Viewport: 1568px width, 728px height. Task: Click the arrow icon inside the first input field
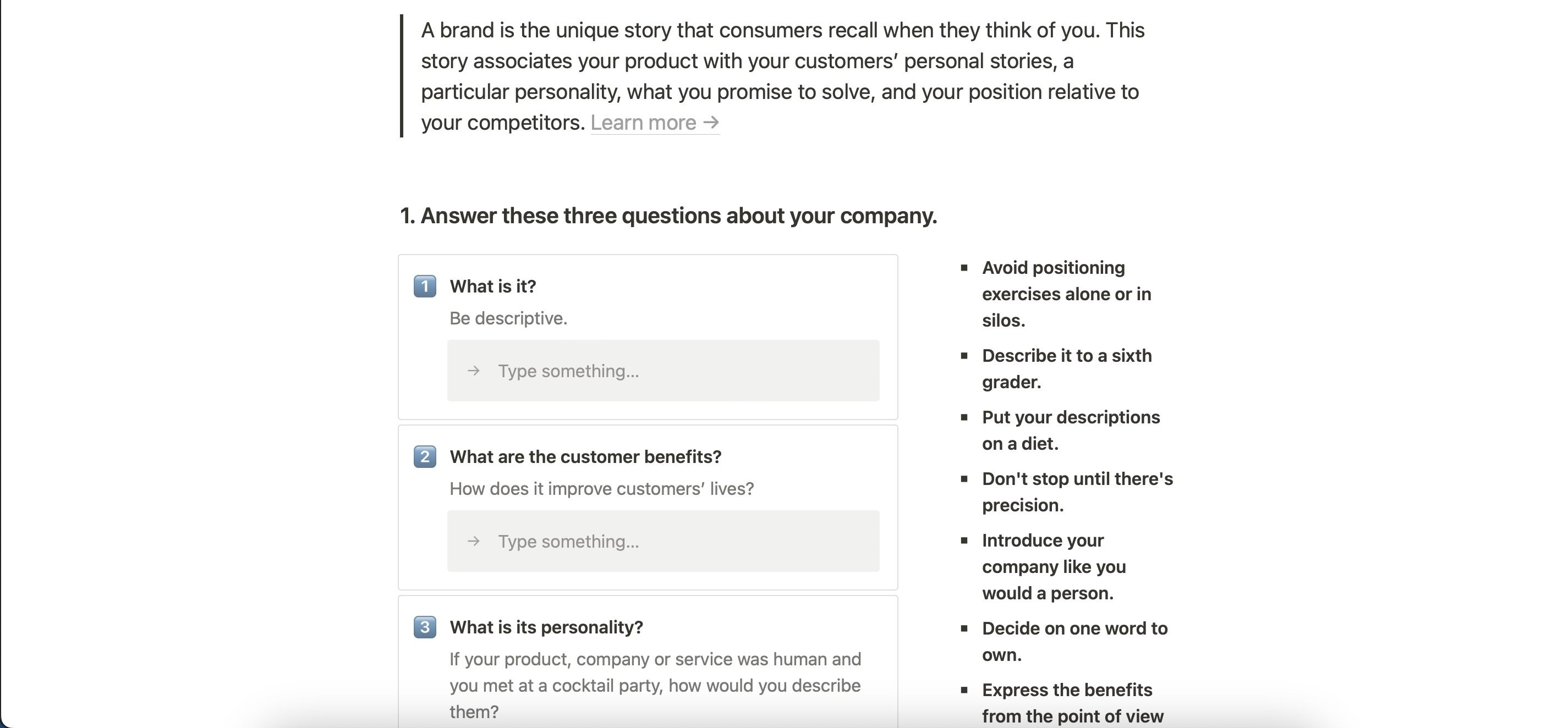[474, 371]
